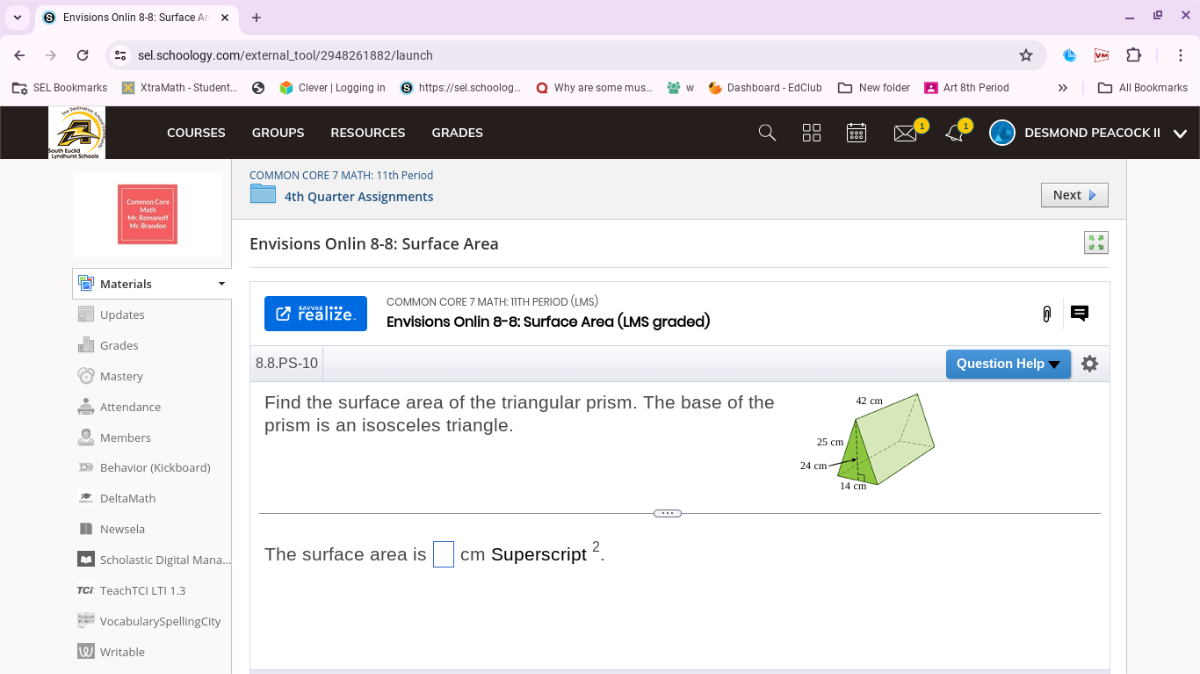
Task: Open Desmond Peacock's profile chevron menu
Action: tap(1180, 132)
